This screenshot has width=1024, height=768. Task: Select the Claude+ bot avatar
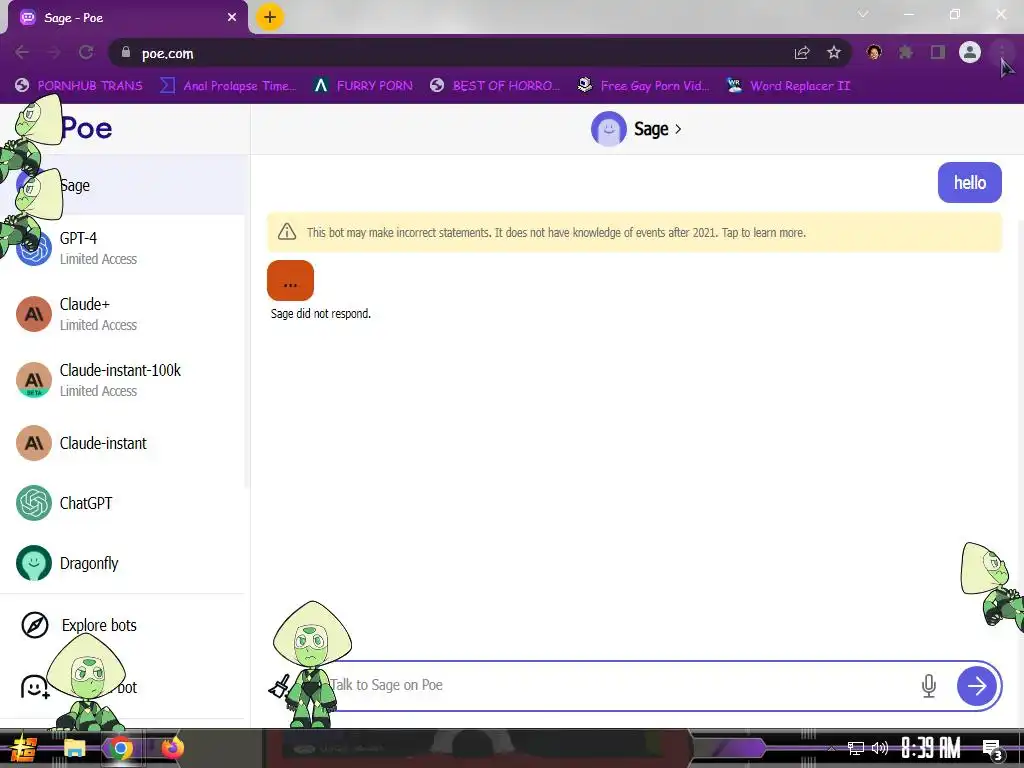coord(34,314)
